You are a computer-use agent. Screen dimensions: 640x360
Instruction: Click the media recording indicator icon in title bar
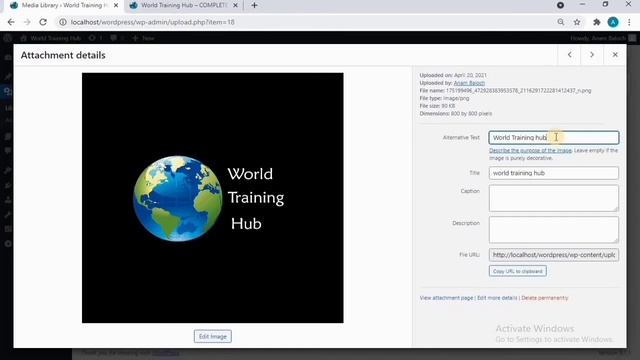point(560,5)
